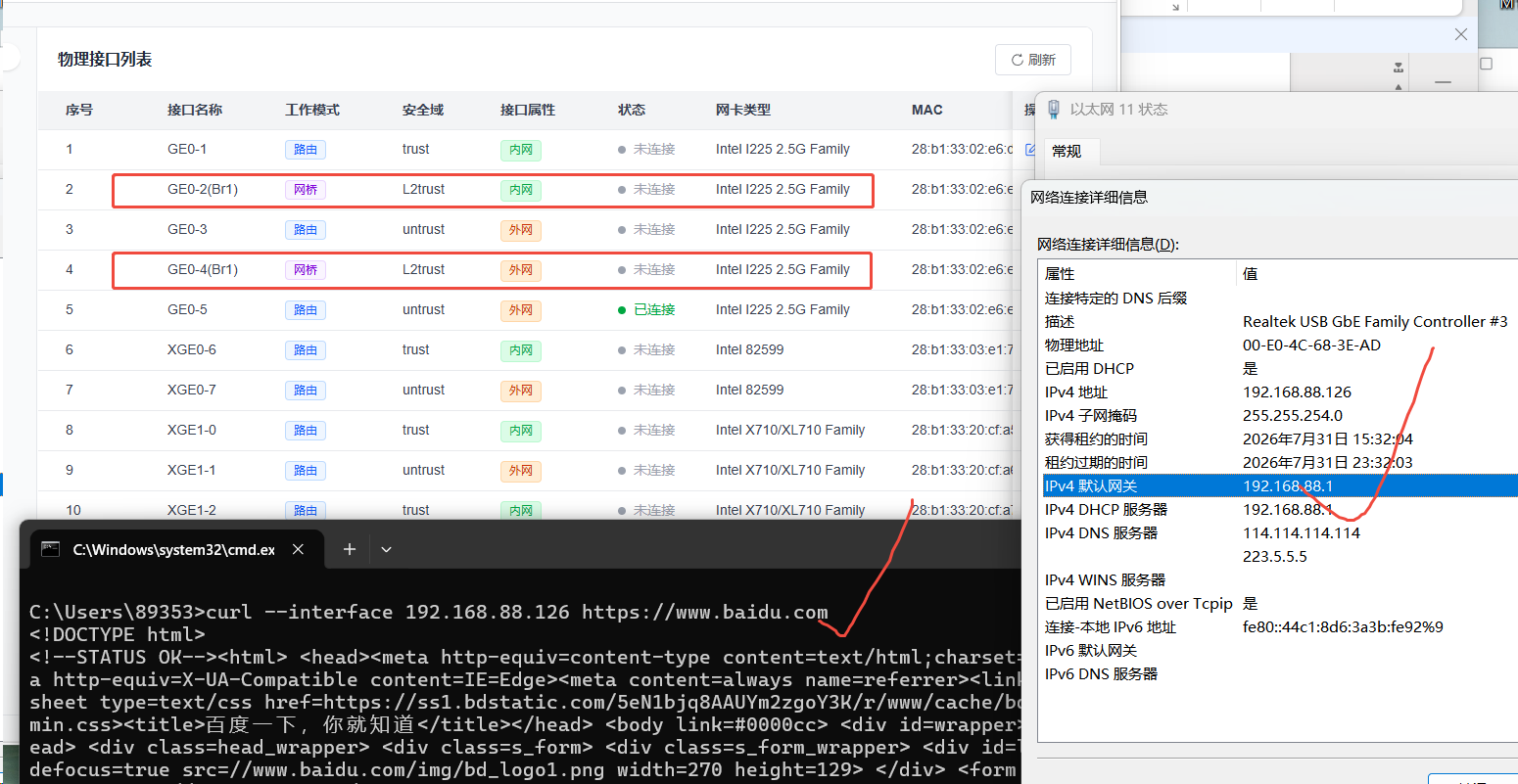Select the IPv4 子网掩码 property row
Screen dimensions: 1518x784
(1278, 416)
